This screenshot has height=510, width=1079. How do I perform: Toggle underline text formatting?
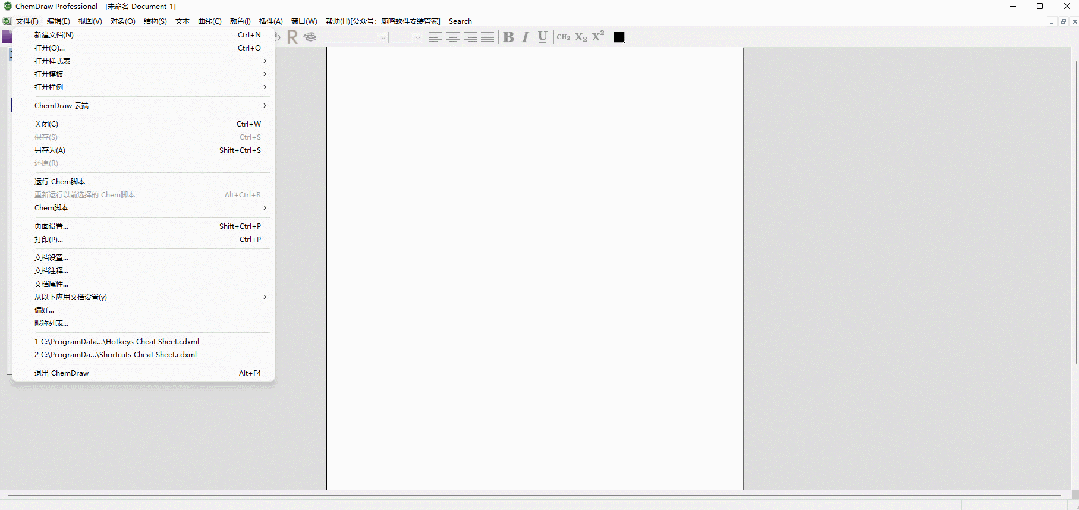tap(543, 37)
